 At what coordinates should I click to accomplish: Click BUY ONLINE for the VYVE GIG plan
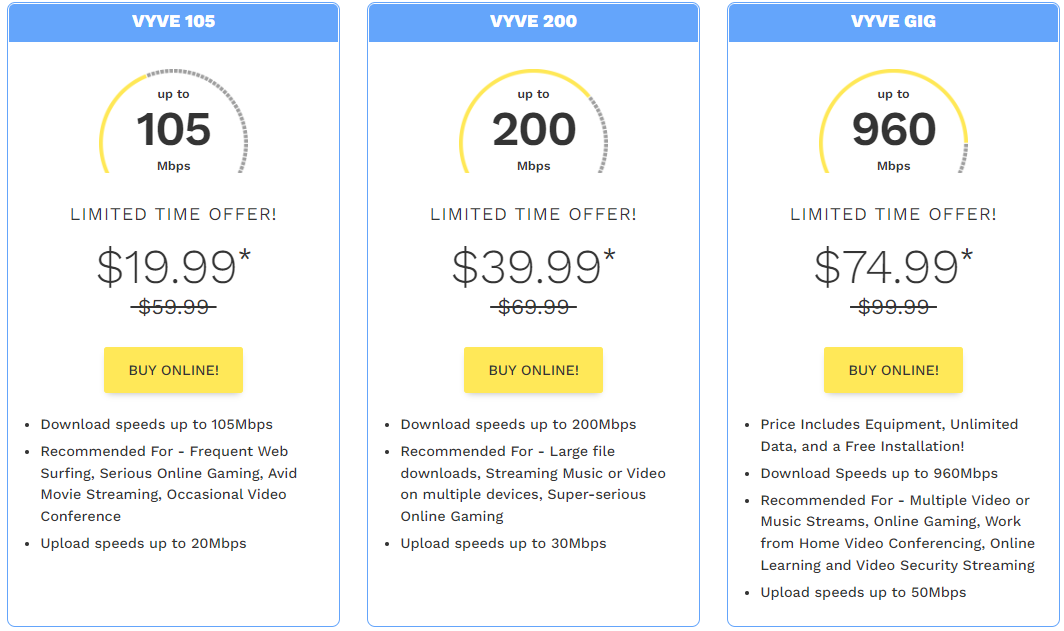pyautogui.click(x=893, y=370)
